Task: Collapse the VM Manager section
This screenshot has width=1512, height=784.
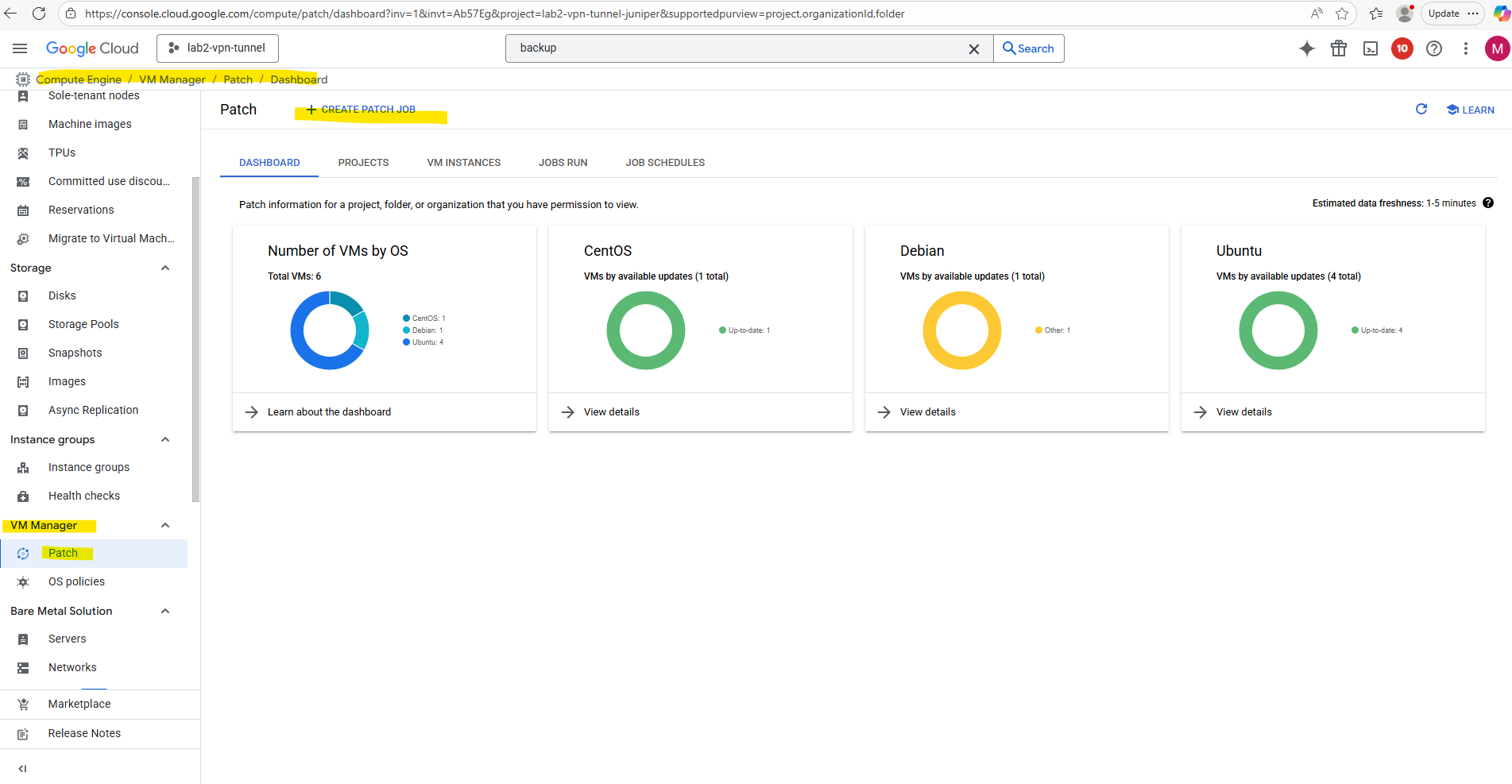Action: point(165,525)
